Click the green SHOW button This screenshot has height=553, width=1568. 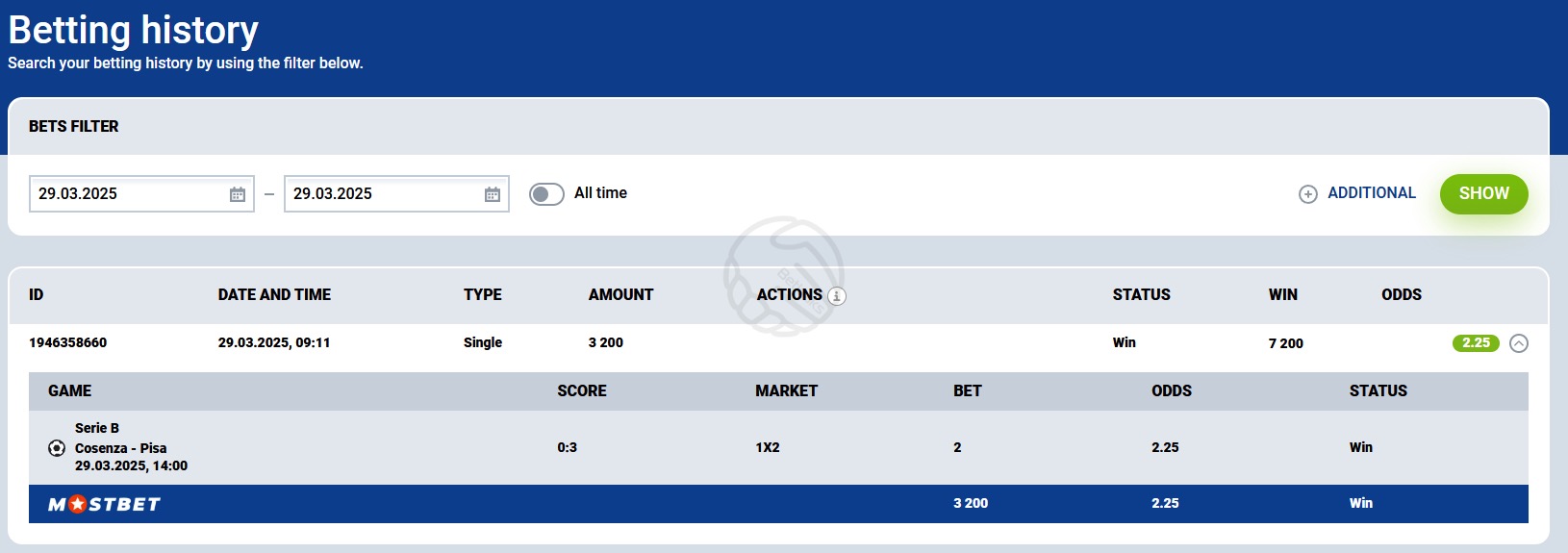[1483, 193]
